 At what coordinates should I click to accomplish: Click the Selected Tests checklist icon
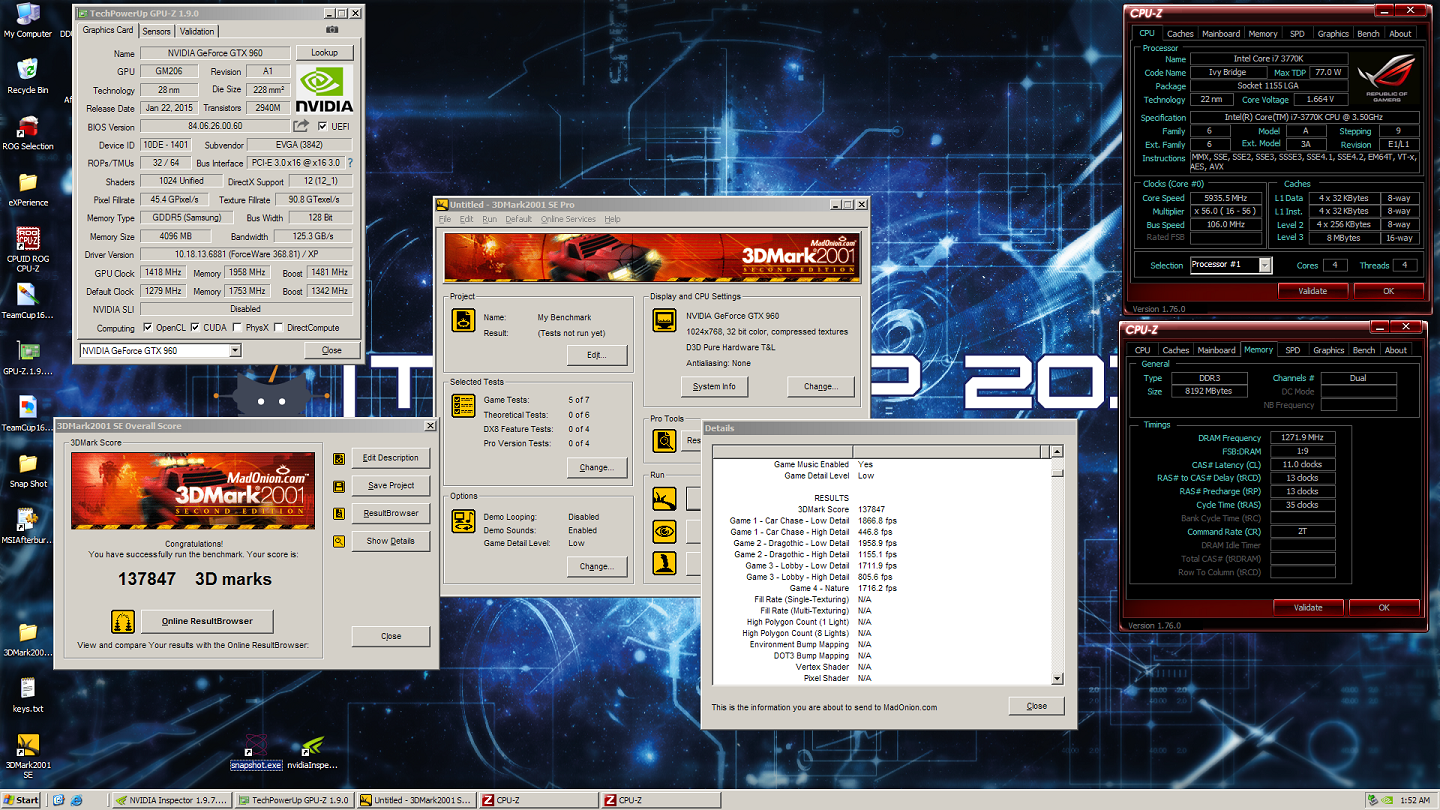pyautogui.click(x=463, y=405)
